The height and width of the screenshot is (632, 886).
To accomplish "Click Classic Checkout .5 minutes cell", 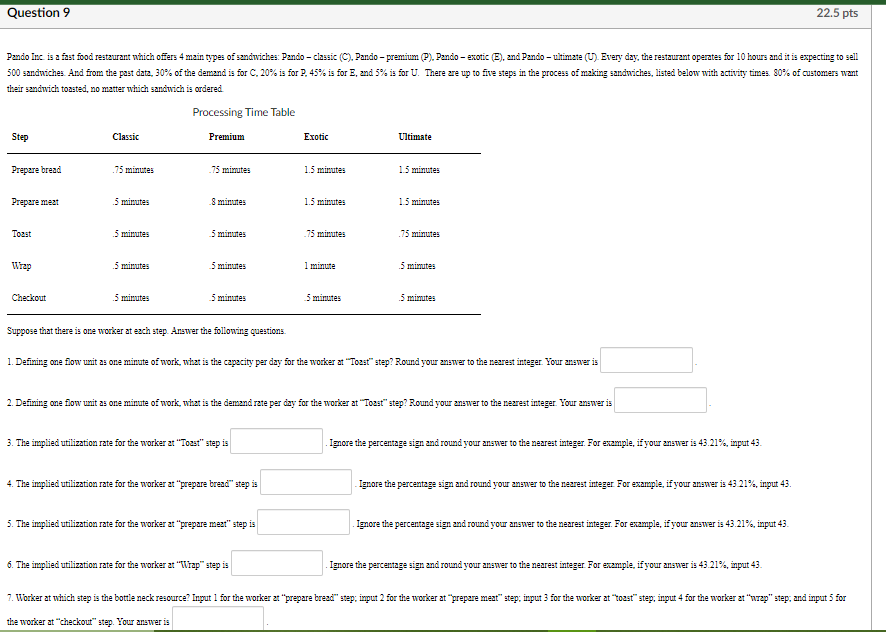I will tap(131, 297).
